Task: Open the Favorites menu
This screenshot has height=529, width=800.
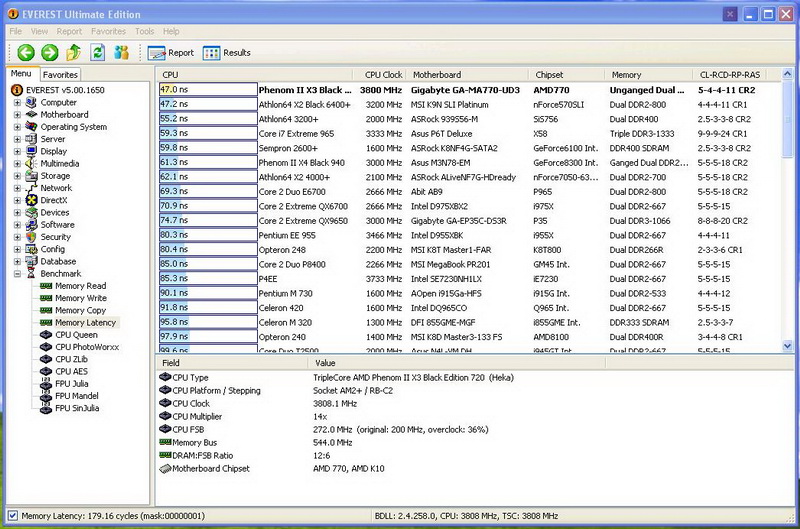Action: (x=108, y=31)
